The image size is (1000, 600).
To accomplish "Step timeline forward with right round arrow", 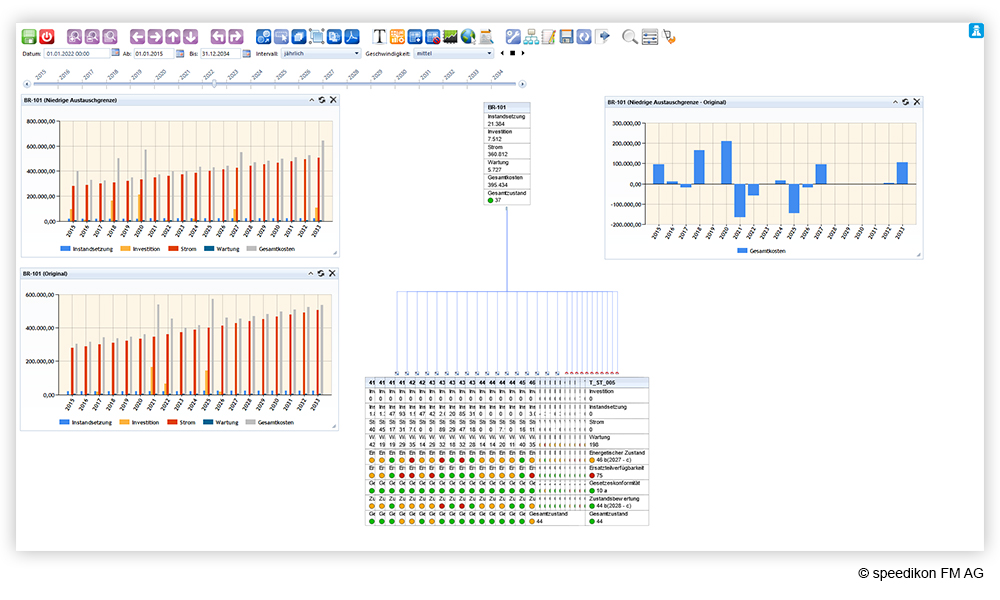I will tap(522, 84).
